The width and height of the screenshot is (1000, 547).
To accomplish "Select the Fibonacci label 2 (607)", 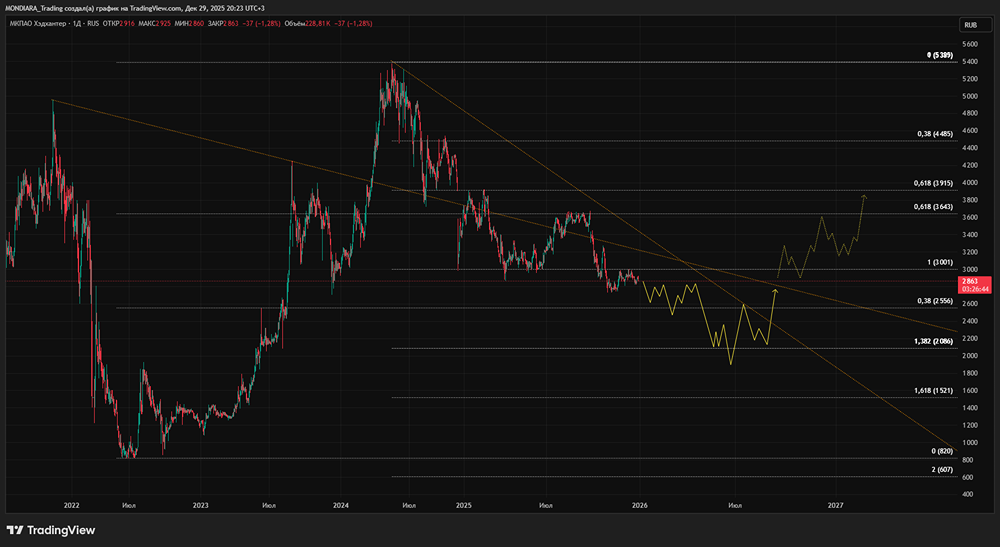I will coord(942,470).
